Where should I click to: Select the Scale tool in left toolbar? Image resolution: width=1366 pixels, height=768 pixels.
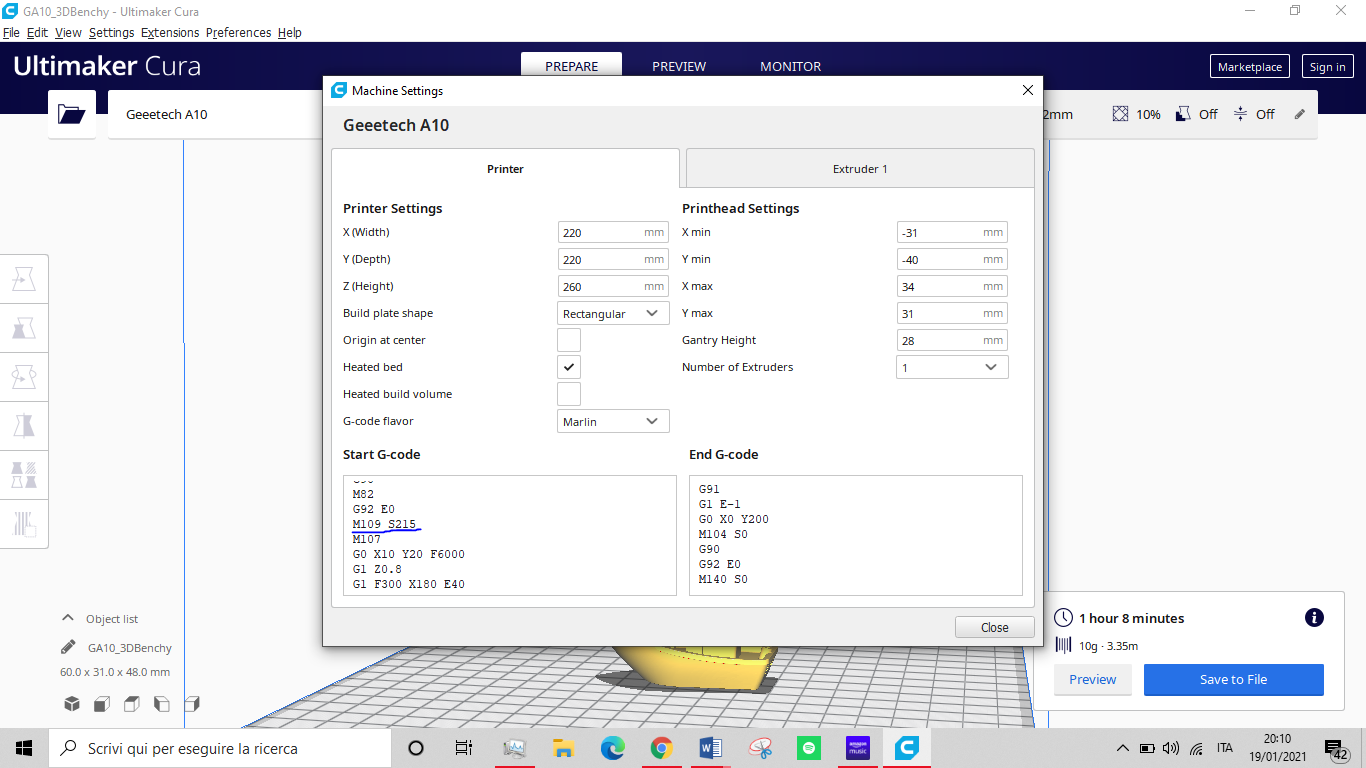[24, 329]
